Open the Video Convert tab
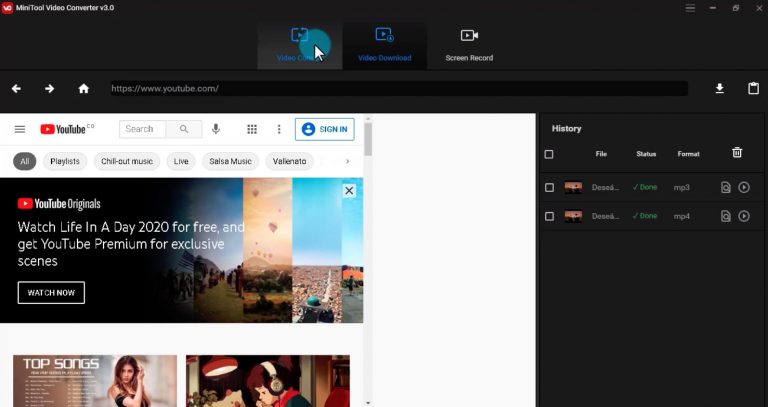Image resolution: width=768 pixels, height=407 pixels. tap(299, 45)
